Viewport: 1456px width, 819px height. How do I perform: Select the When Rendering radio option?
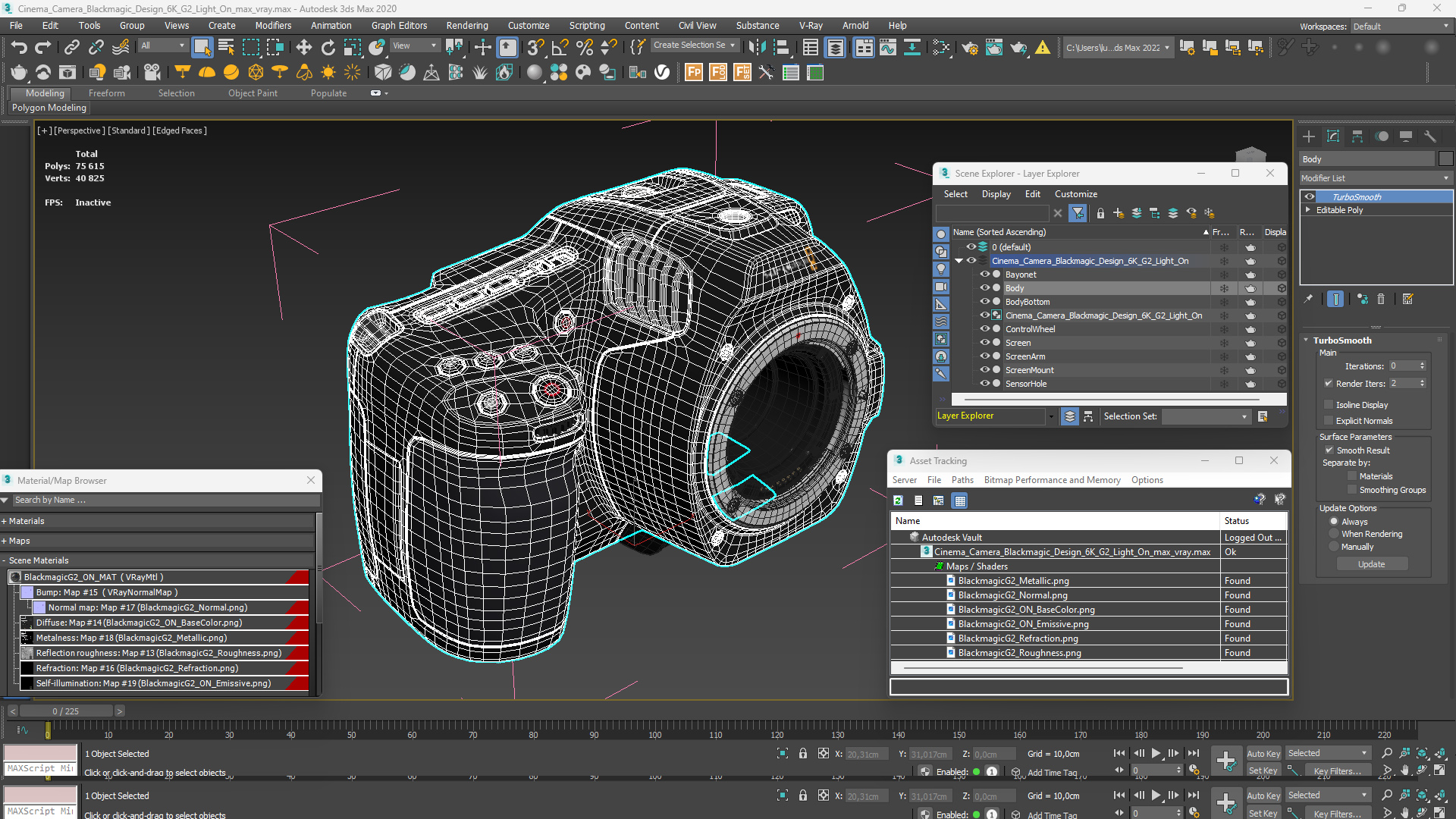1334,535
